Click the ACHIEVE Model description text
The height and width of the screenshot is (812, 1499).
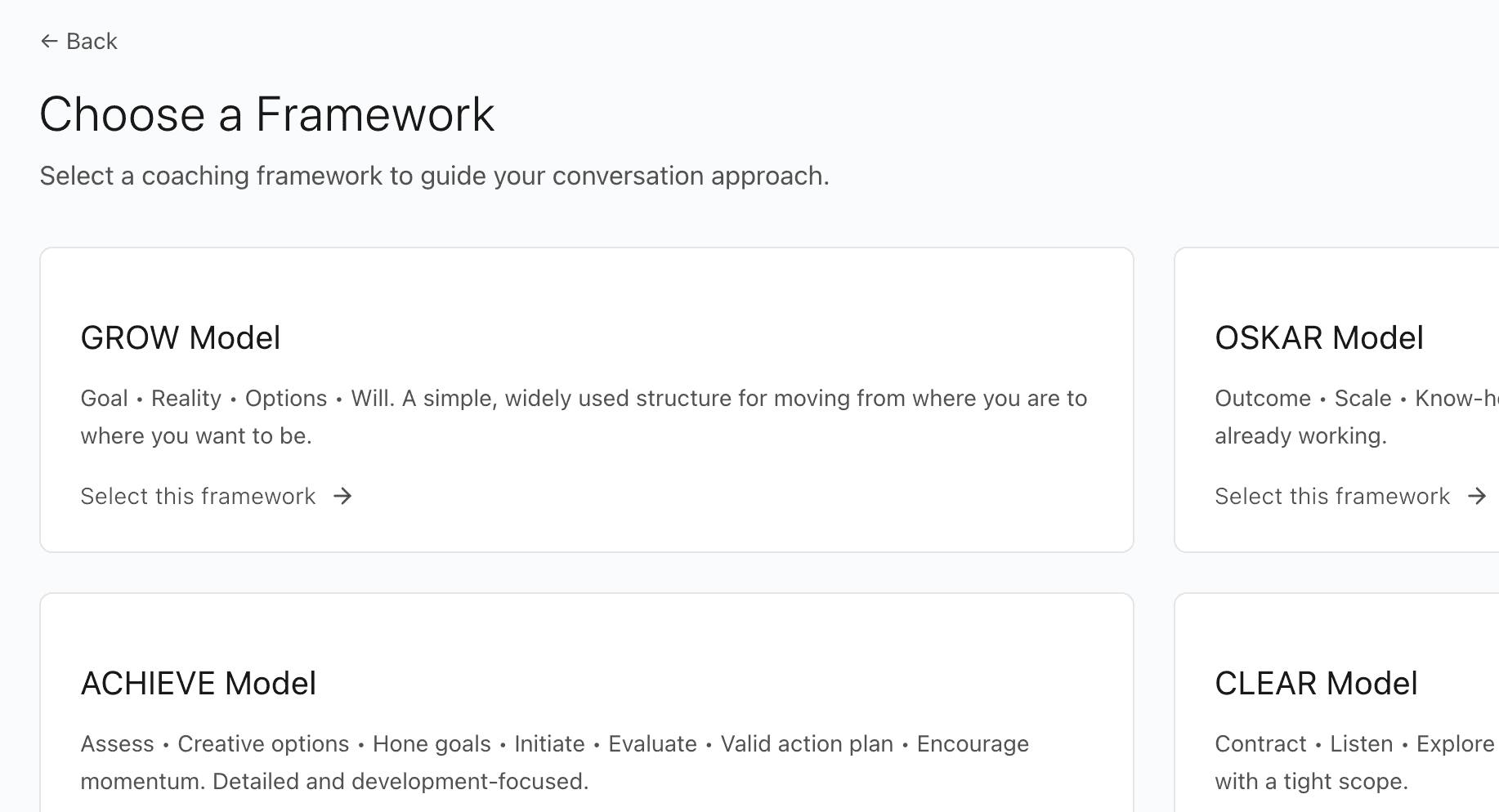coord(554,761)
